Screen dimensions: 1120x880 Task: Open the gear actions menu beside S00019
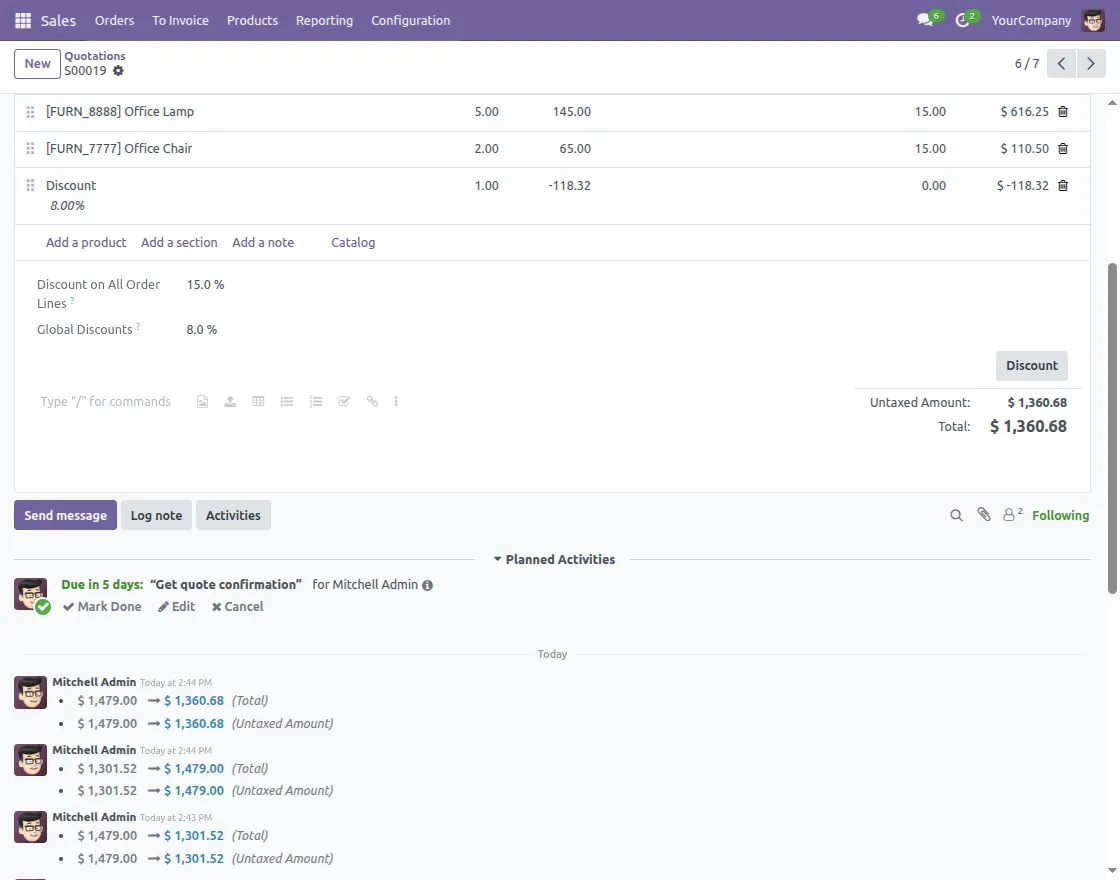point(119,71)
